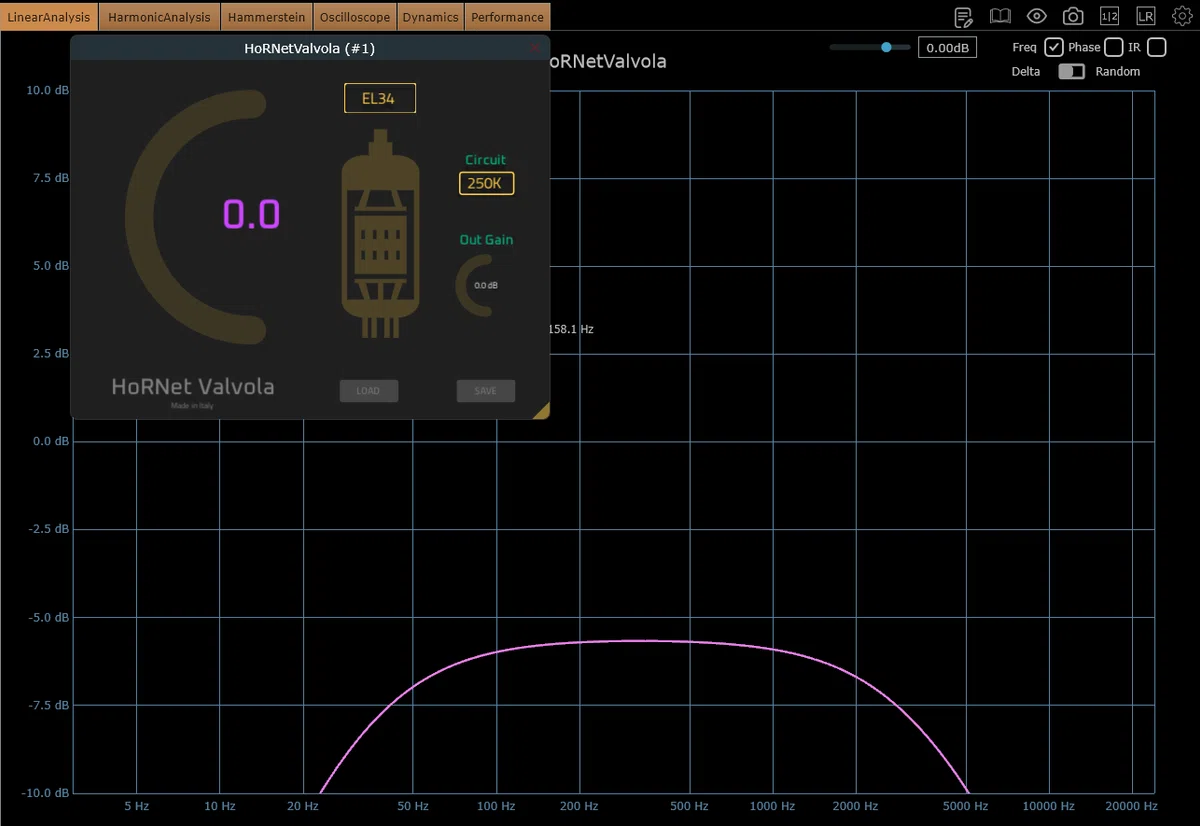Screen dimensions: 1200x826
Task: Click the 0.00dB level input field
Action: point(947,47)
